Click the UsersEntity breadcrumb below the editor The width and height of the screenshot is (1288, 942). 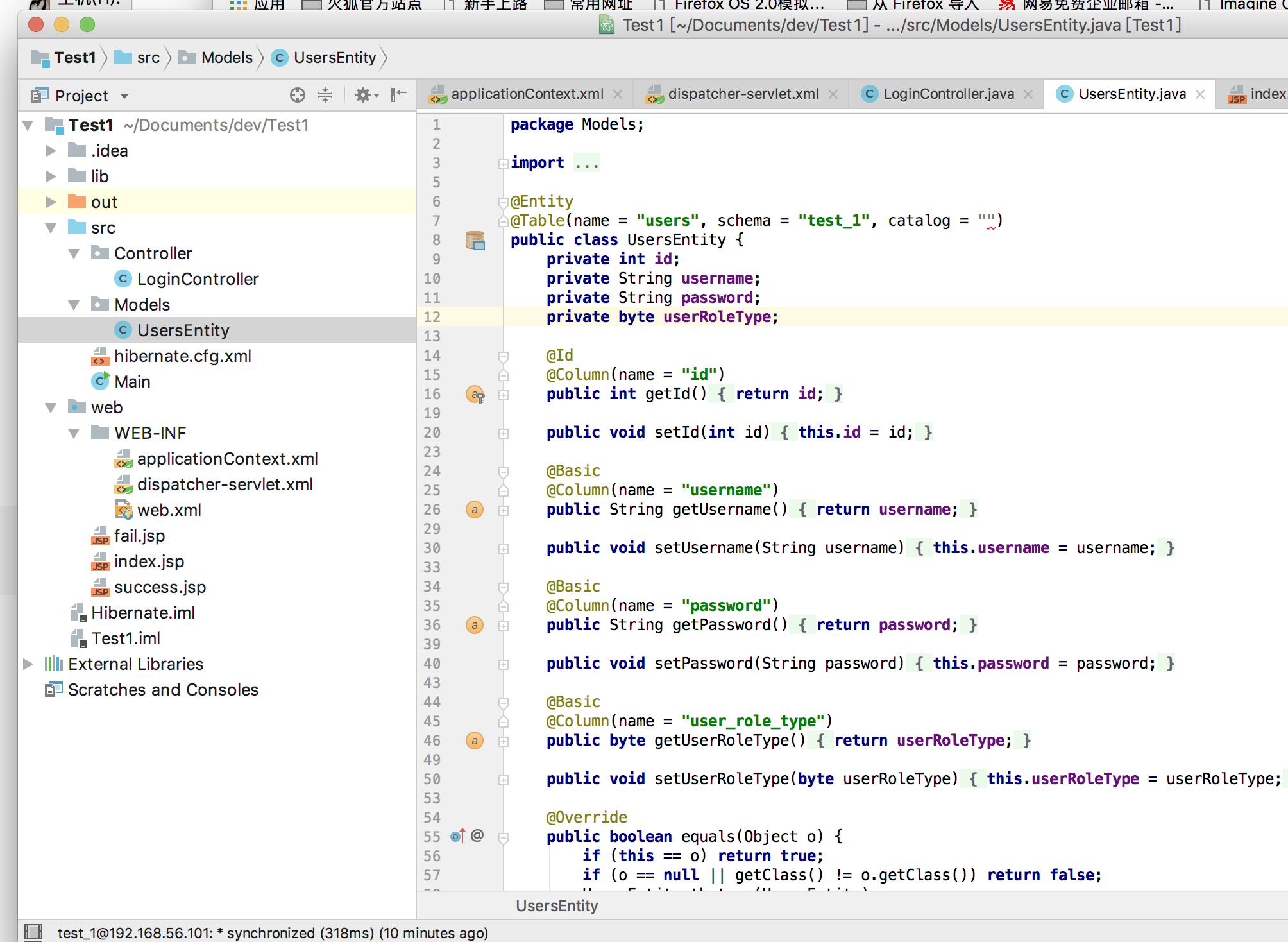click(557, 905)
